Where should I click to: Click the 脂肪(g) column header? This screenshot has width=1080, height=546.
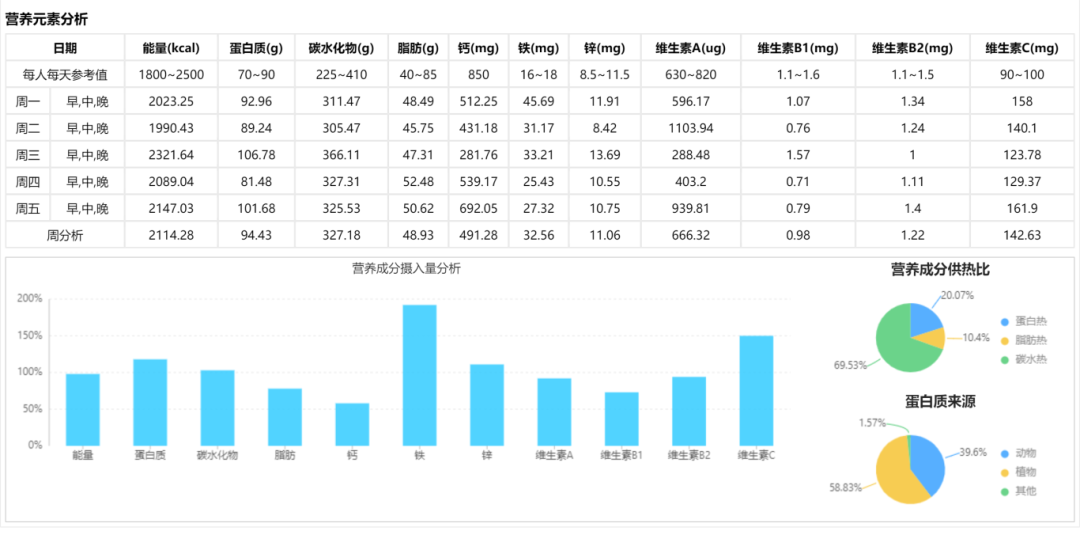(x=418, y=48)
